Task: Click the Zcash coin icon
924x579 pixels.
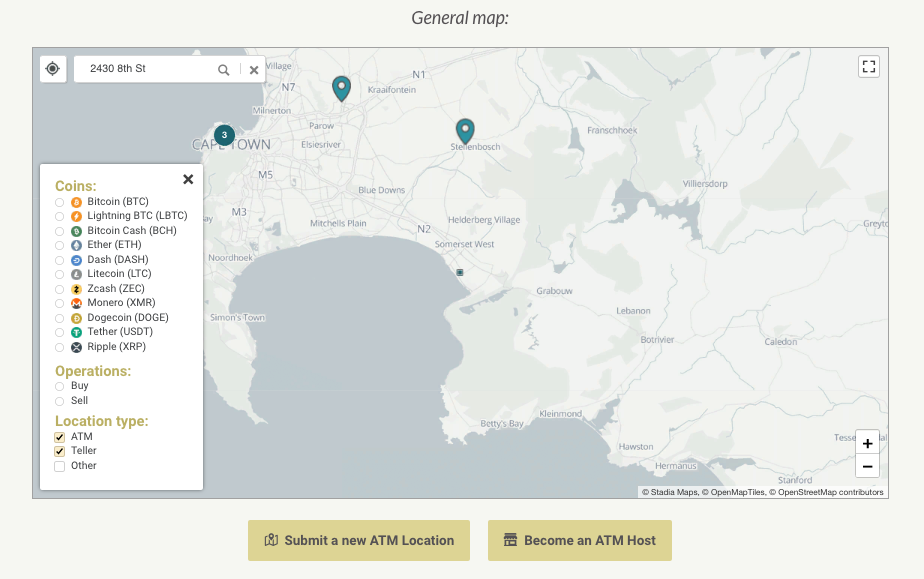Action: (77, 289)
